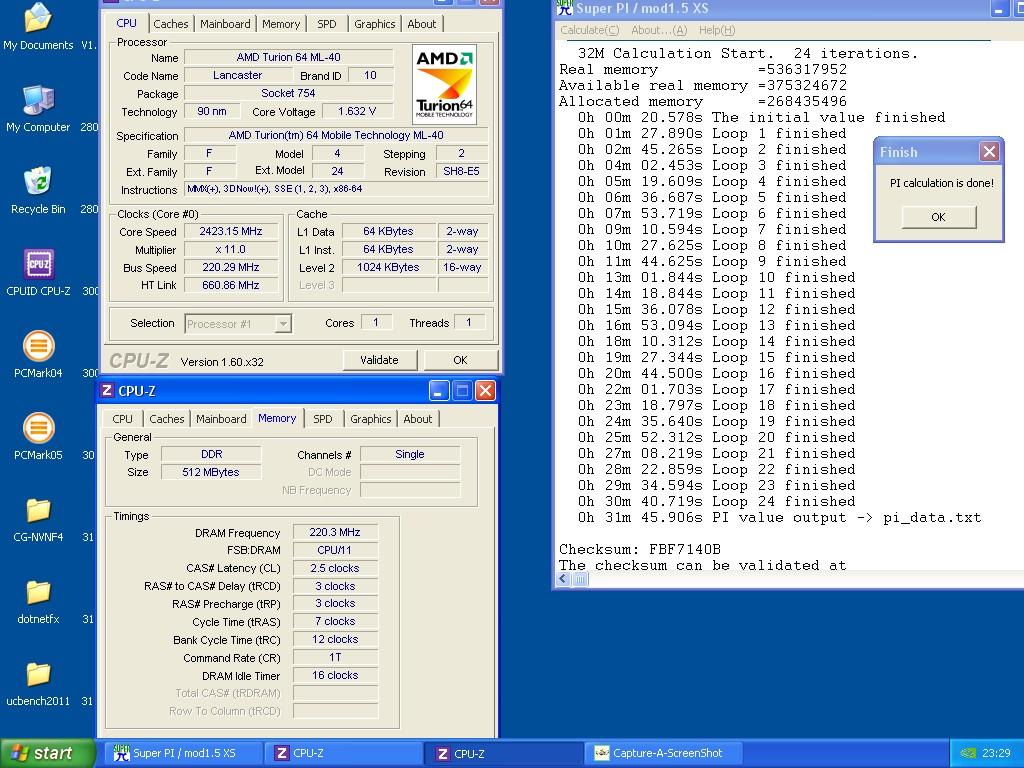Open the About menu in Super PI

pos(659,30)
